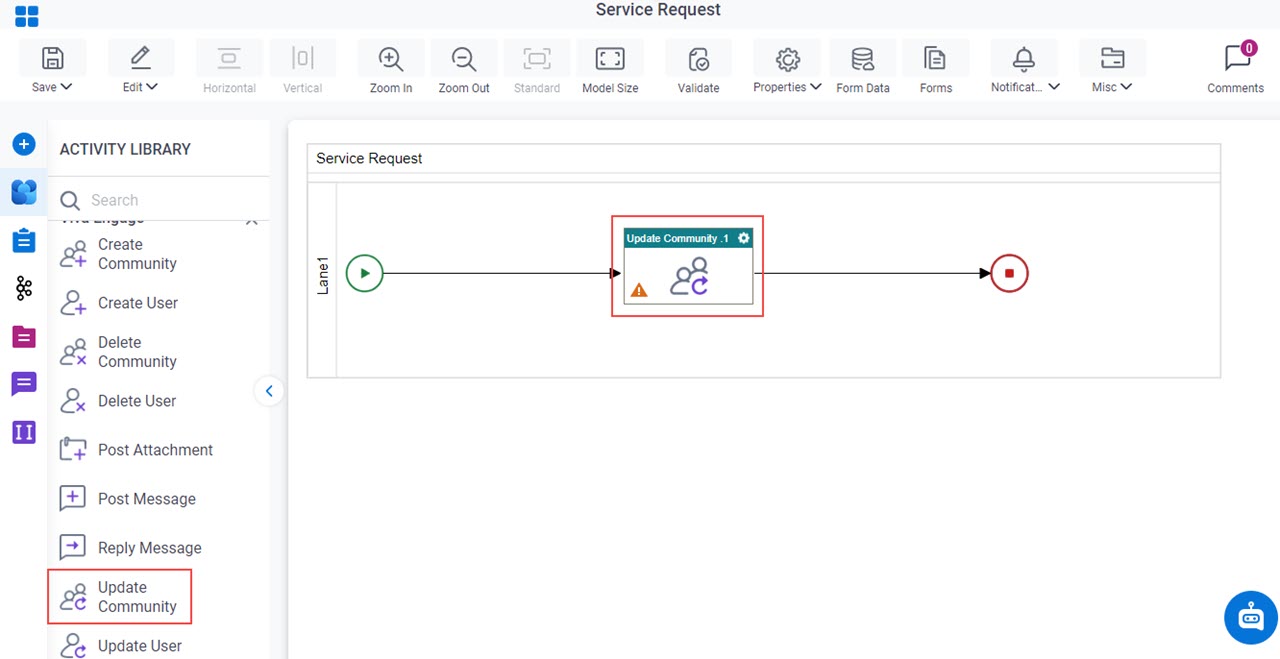Click the Save toolbar icon
This screenshot has width=1280, height=659.
pyautogui.click(x=52, y=58)
